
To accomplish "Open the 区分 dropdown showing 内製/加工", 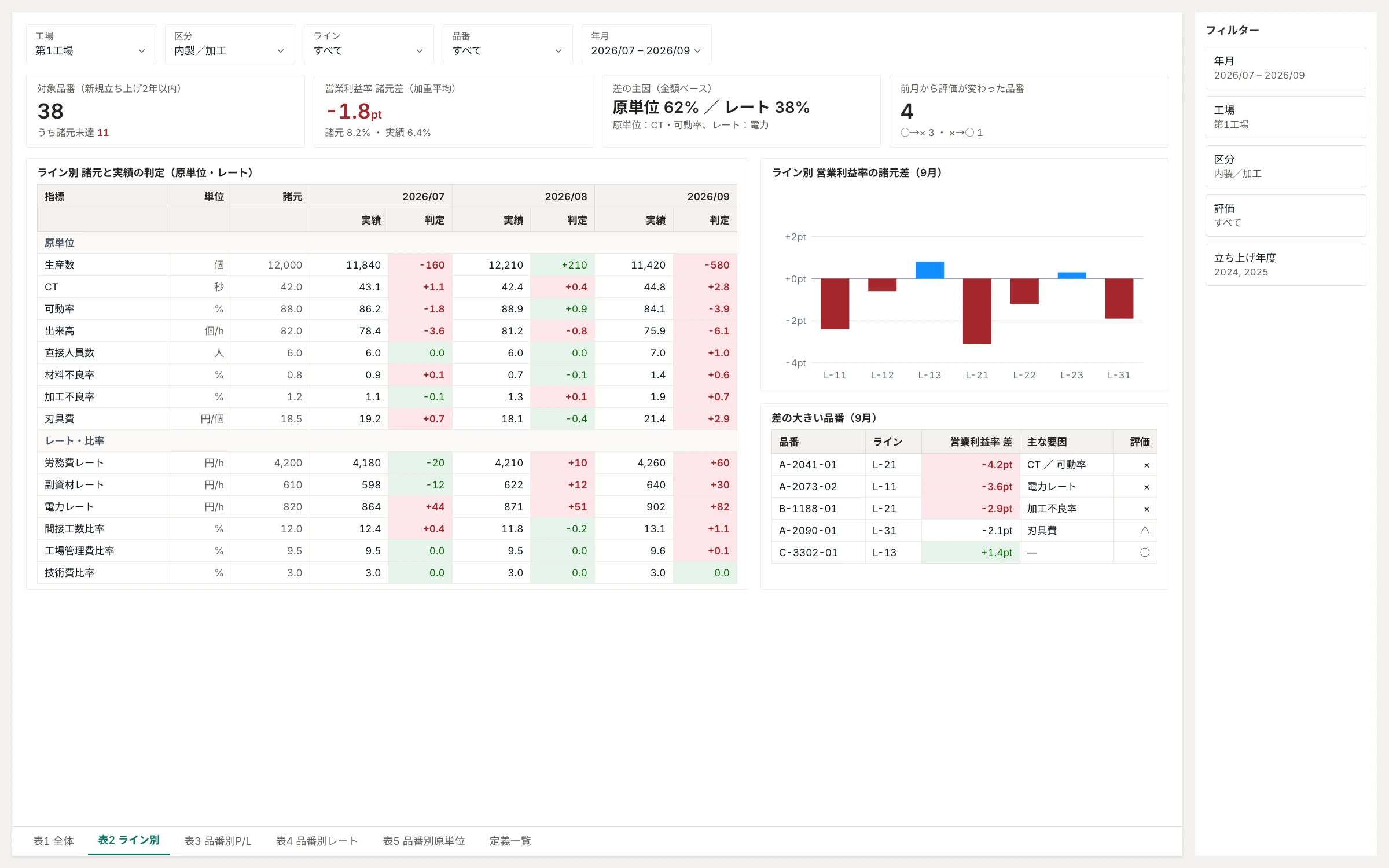I will click(230, 44).
